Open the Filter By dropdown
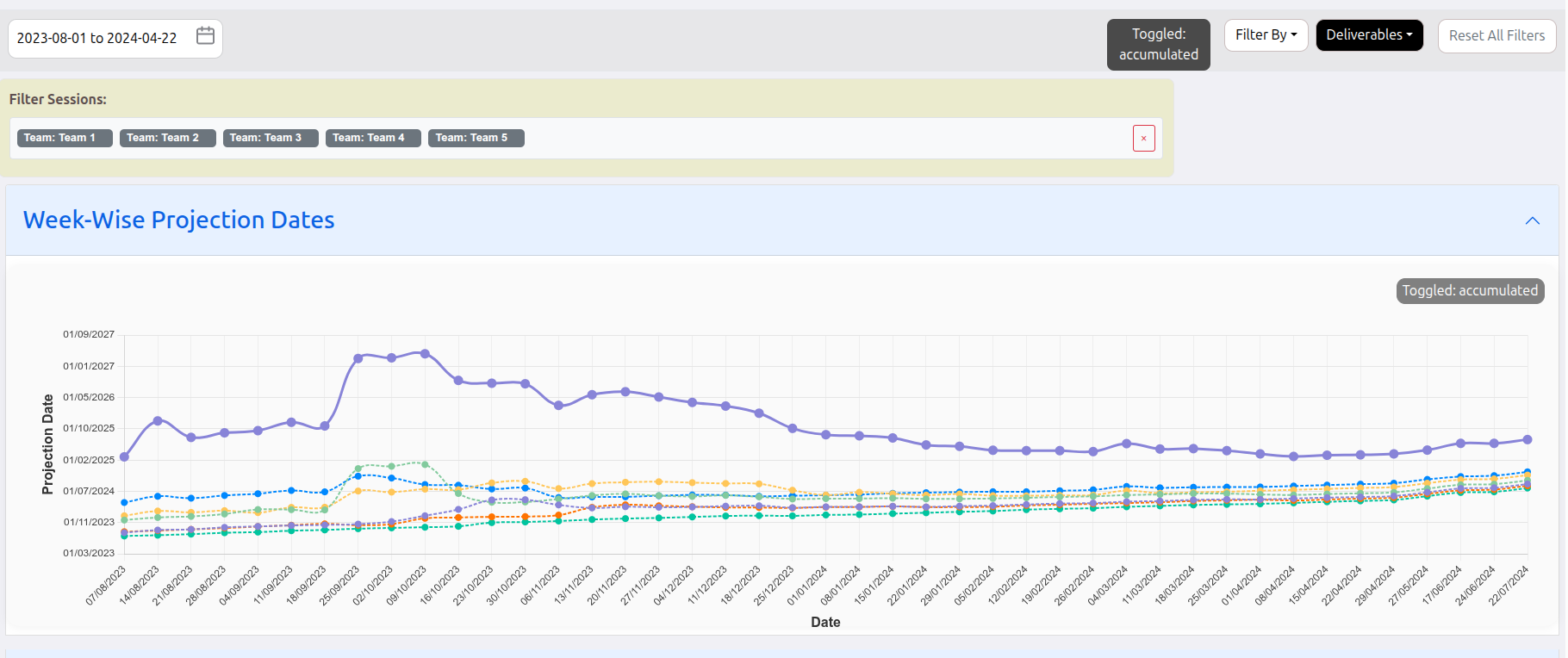Screen dimensions: 1568x658 pos(1266,35)
